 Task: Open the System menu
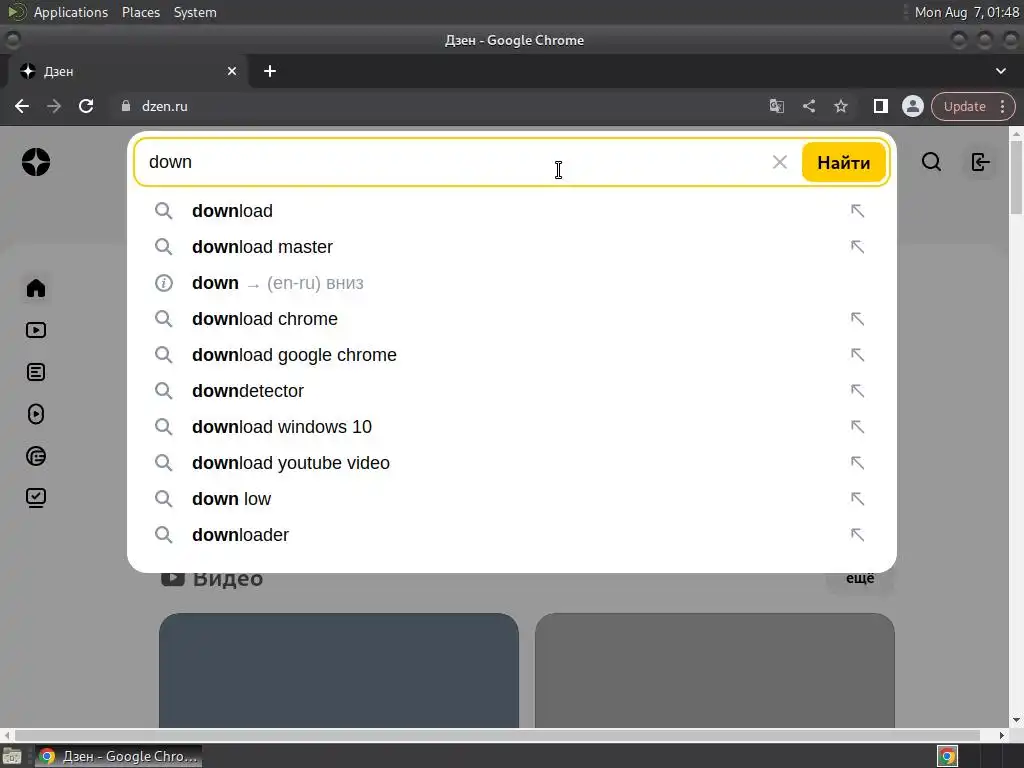(x=195, y=12)
